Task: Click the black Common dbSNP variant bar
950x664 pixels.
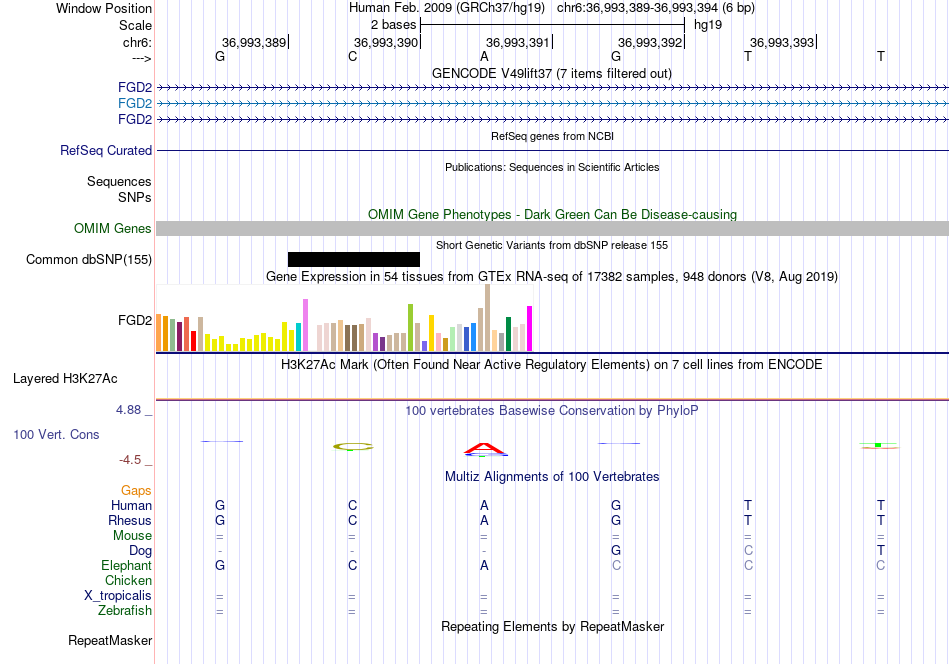Action: click(354, 259)
